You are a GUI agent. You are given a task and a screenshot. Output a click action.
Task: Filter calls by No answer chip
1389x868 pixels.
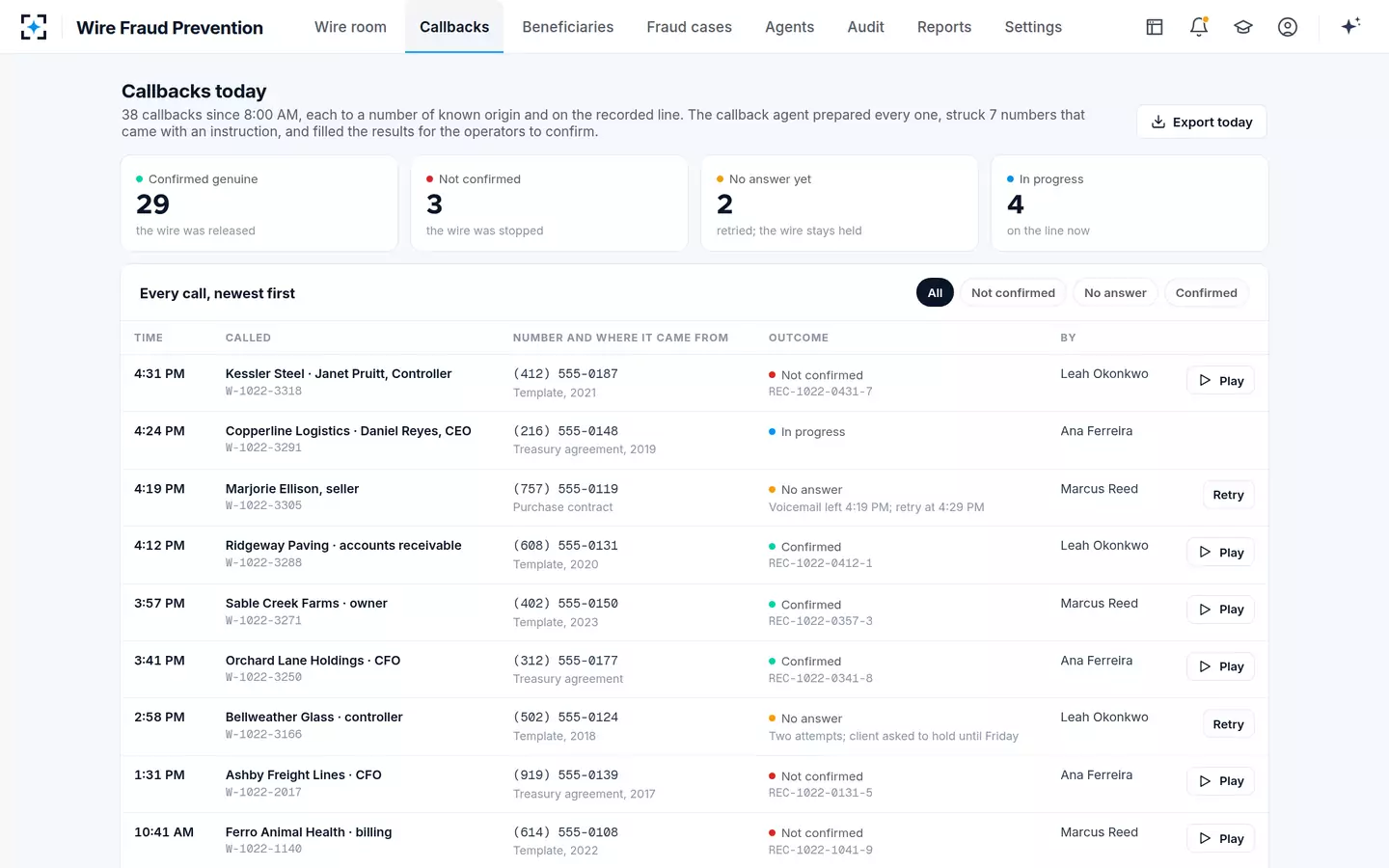click(1115, 293)
